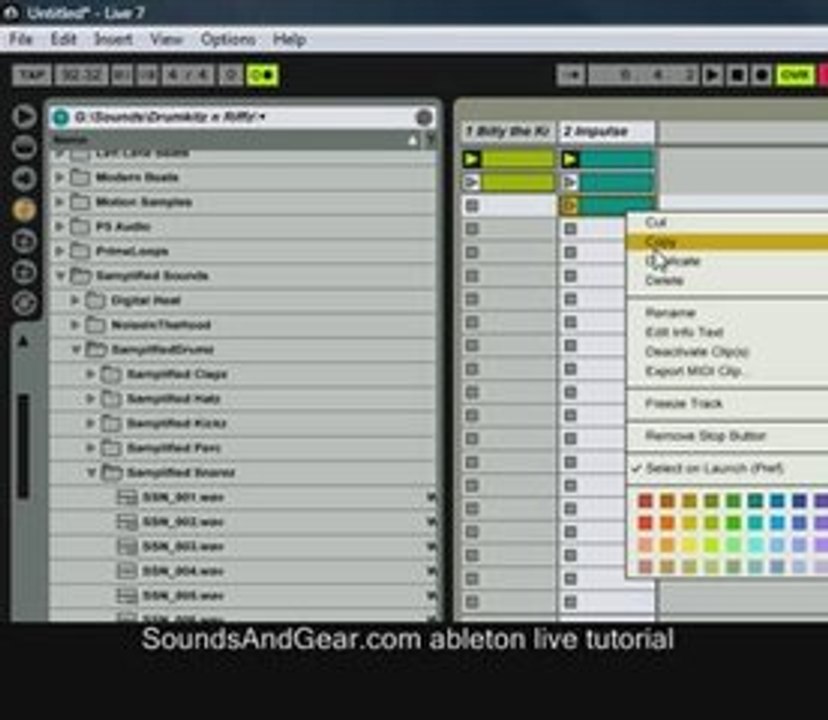This screenshot has height=720, width=828.
Task: Expand the Samplified Claps folder triangle
Action: tap(90, 374)
